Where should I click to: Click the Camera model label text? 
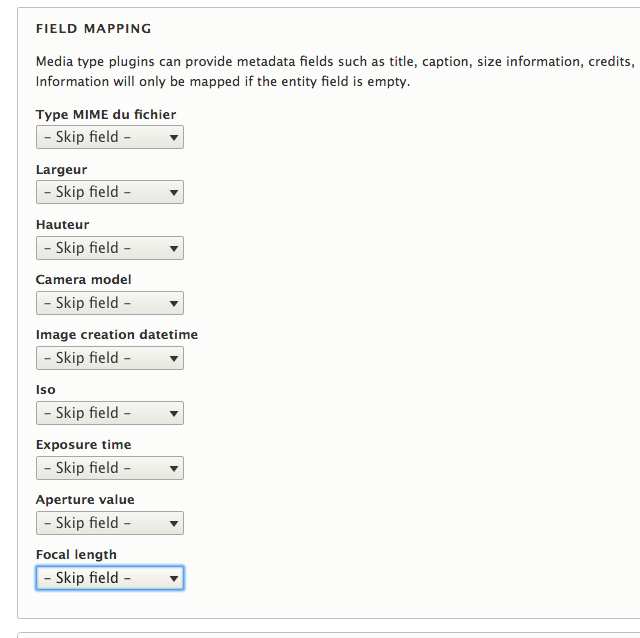[84, 280]
